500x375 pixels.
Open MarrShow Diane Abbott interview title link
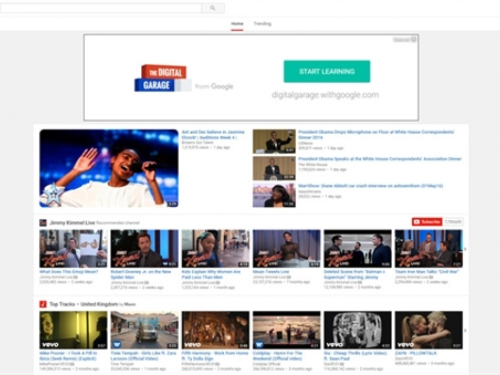point(370,186)
